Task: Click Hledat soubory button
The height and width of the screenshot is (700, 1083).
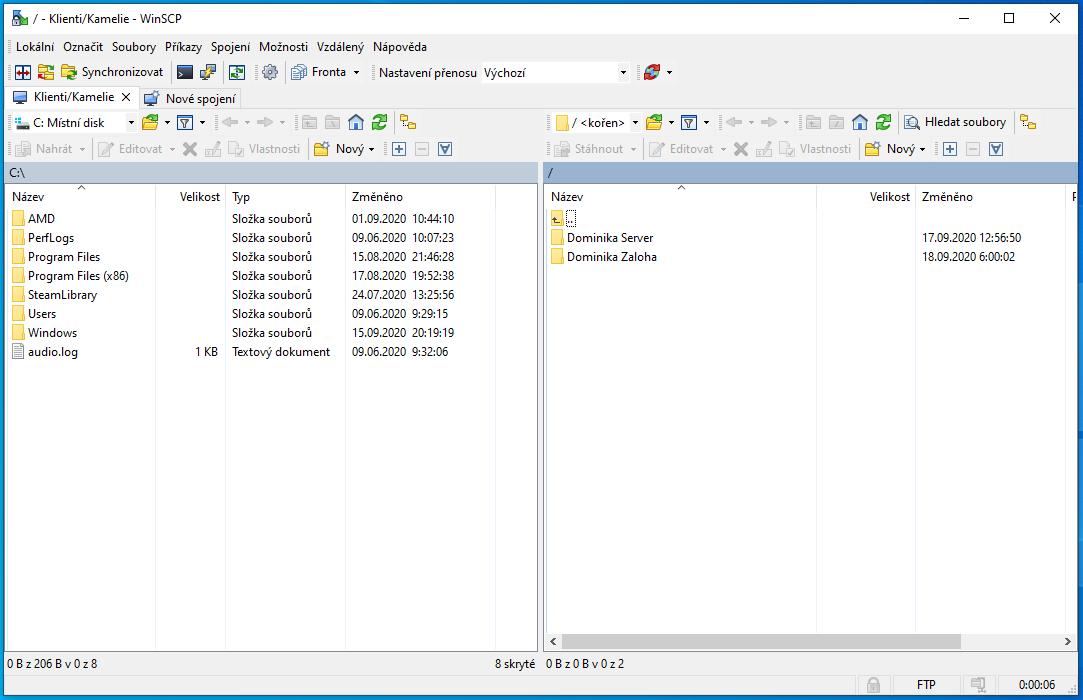Action: coord(955,123)
